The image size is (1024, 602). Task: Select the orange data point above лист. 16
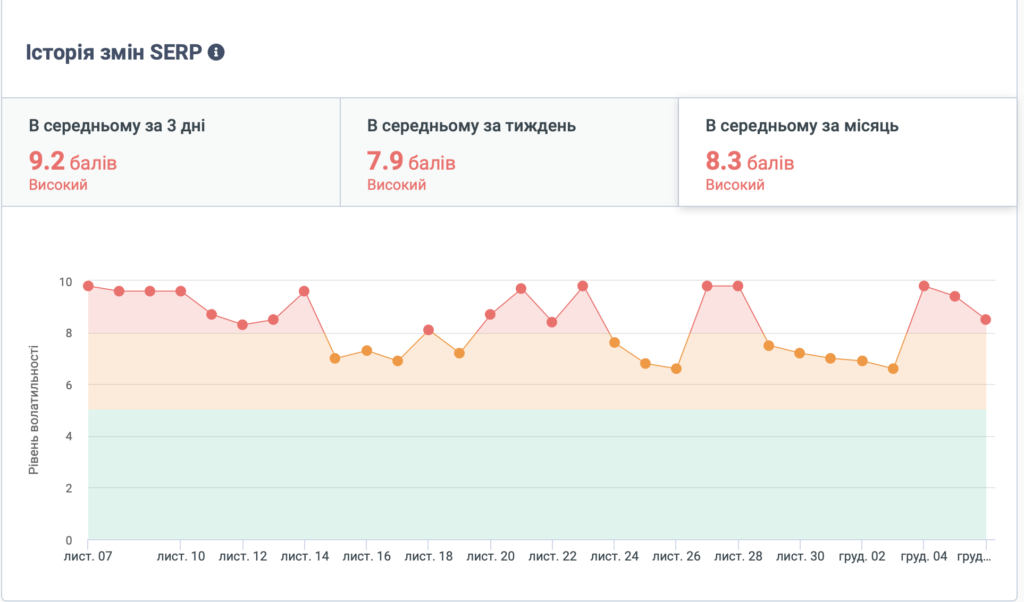(x=366, y=350)
